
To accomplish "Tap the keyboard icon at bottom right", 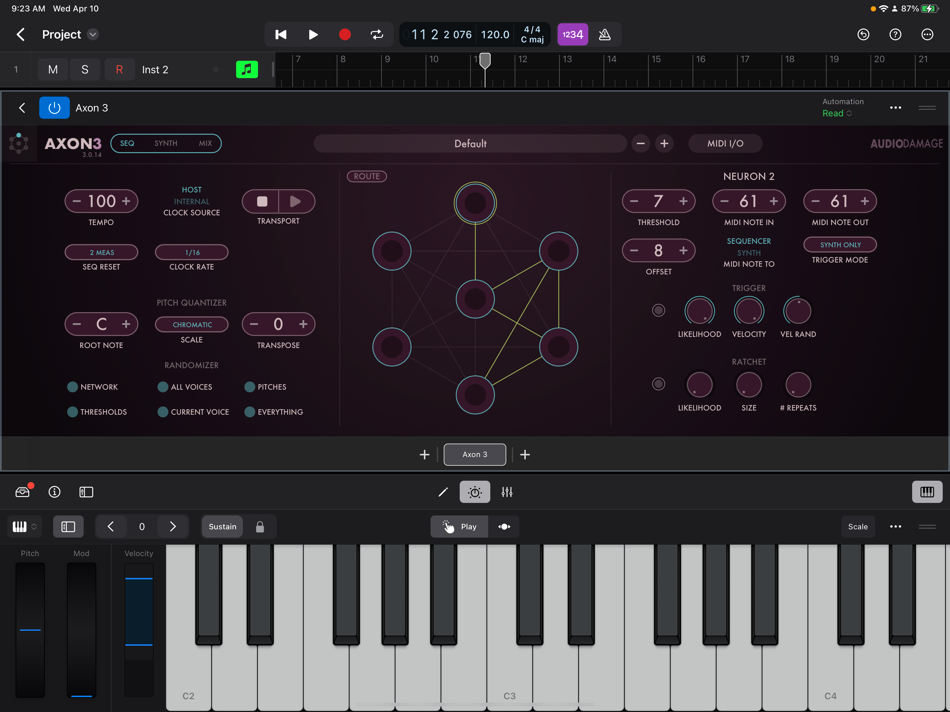I will pyautogui.click(x=926, y=491).
